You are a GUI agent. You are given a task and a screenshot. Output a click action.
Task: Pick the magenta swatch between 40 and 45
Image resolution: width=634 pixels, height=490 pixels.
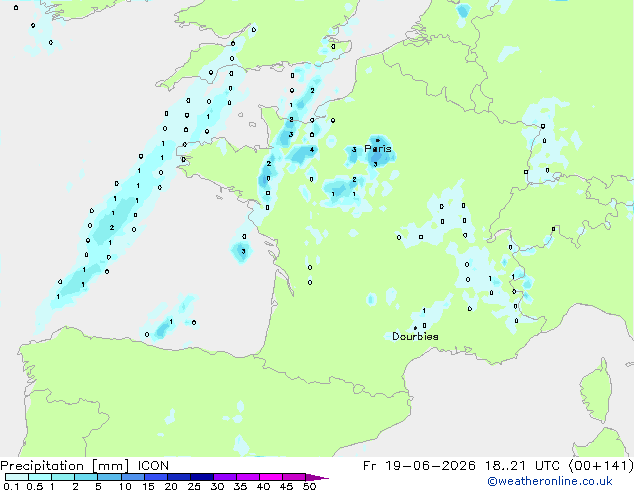coord(271,477)
